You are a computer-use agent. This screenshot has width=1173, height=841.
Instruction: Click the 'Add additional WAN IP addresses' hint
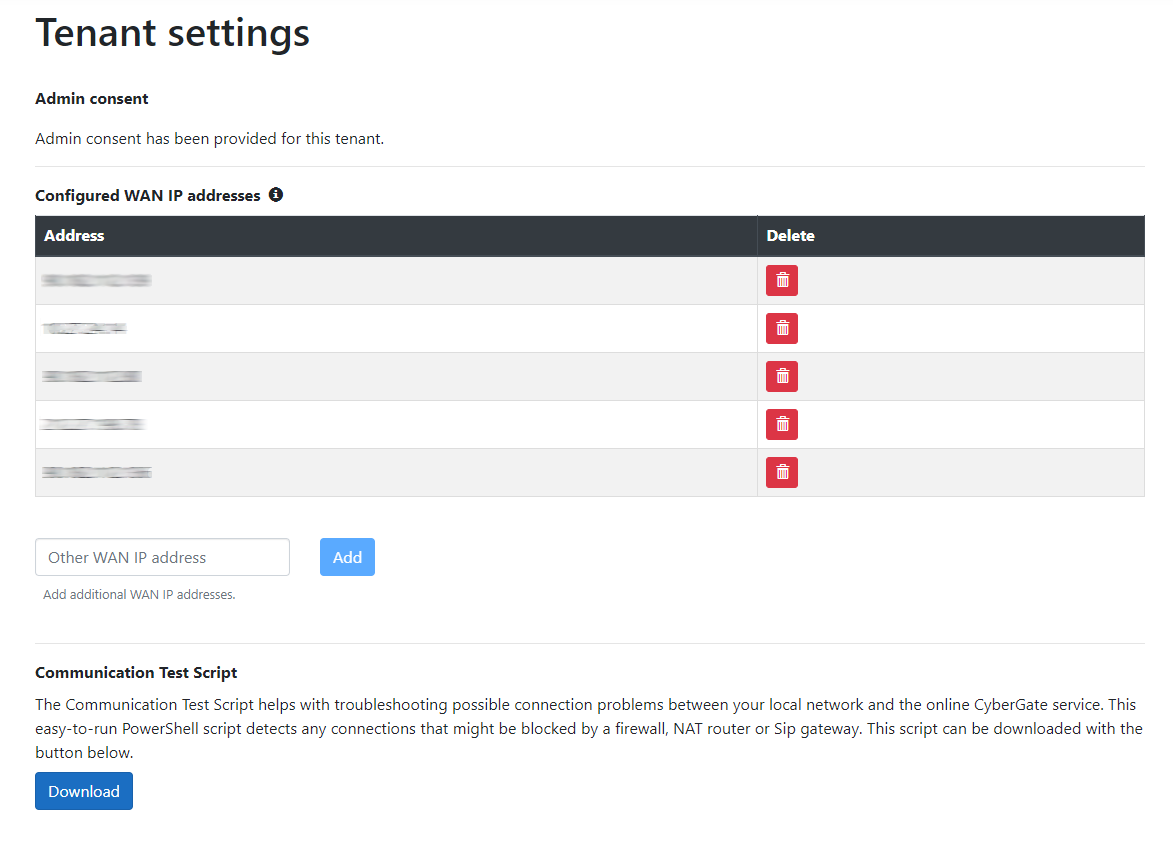tap(139, 595)
